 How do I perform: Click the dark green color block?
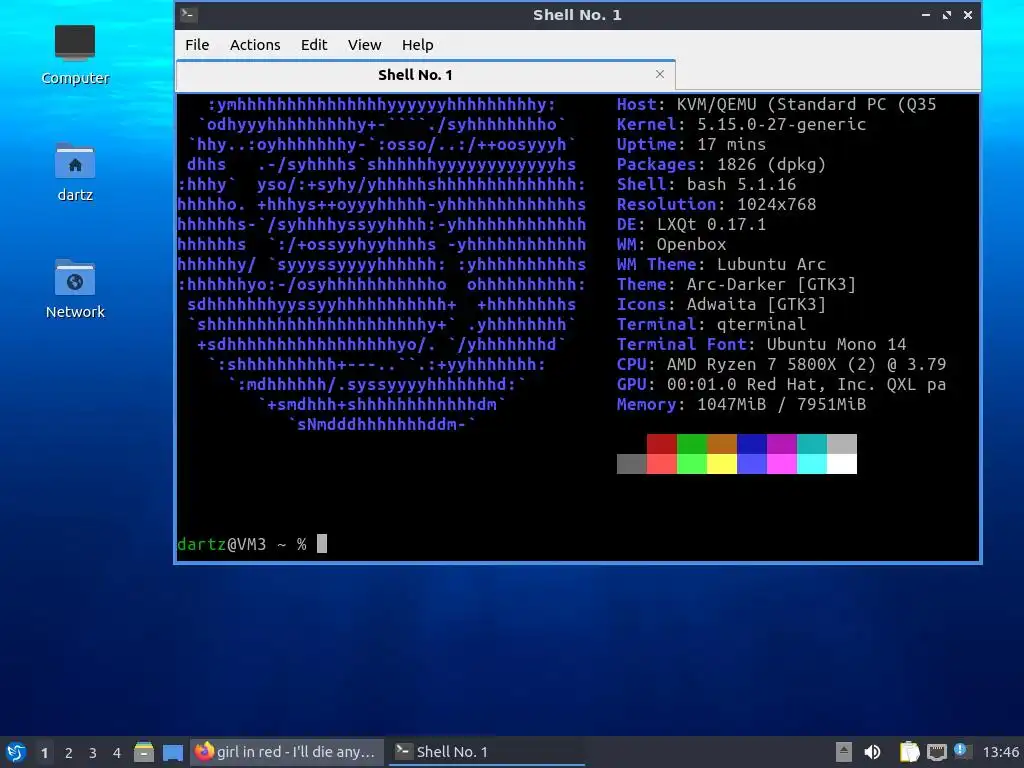point(692,444)
